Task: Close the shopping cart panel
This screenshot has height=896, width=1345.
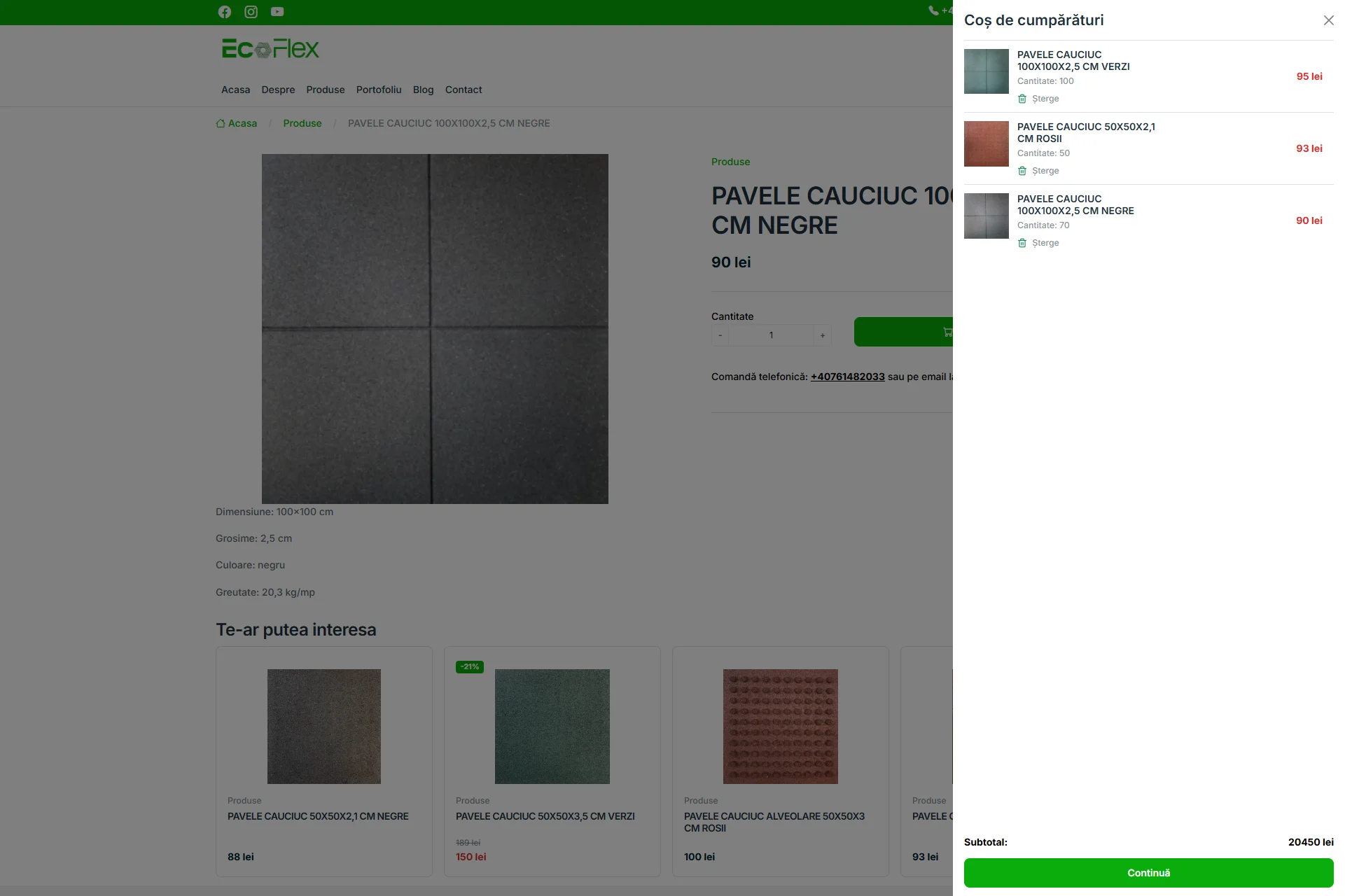Action: point(1328,20)
